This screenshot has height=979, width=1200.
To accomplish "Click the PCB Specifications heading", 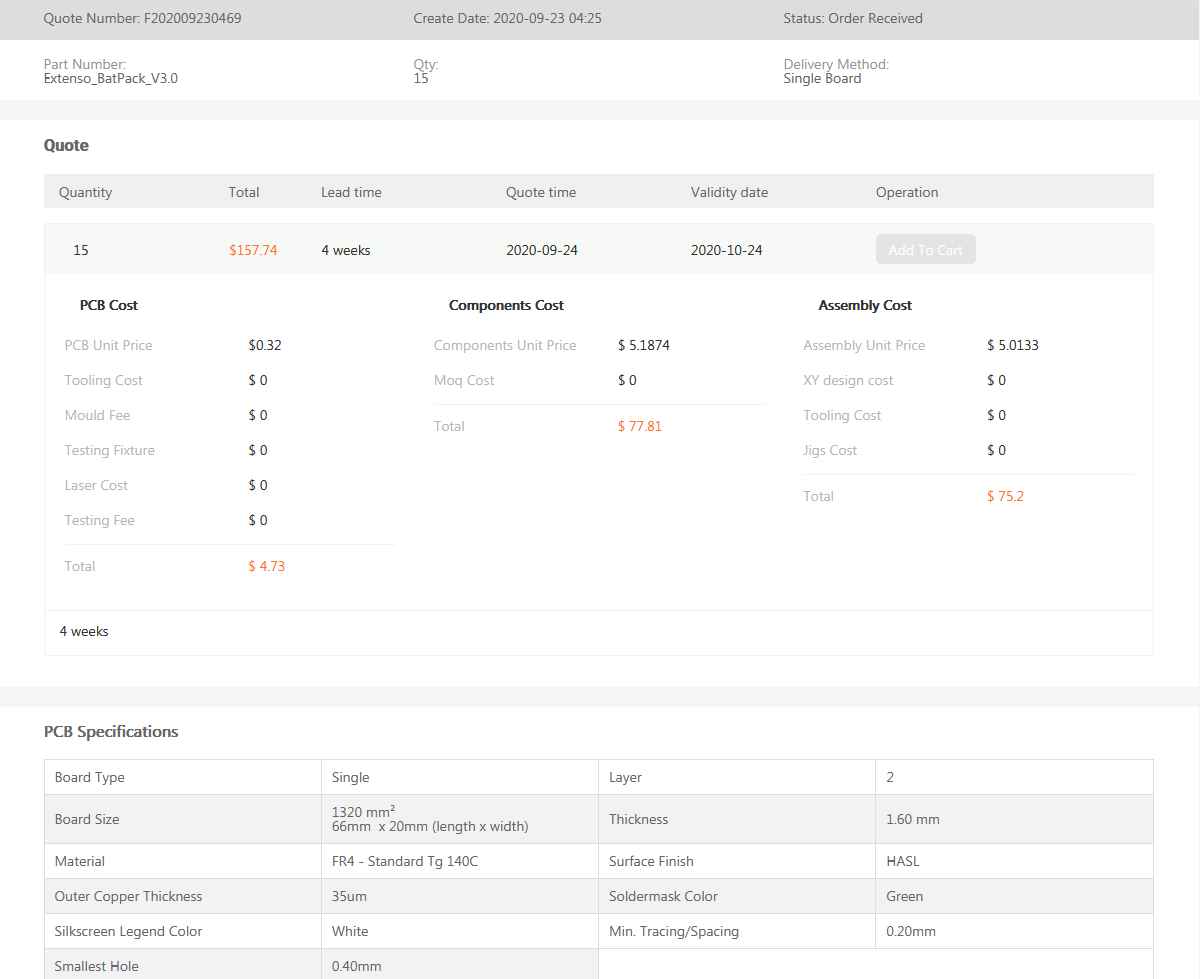I will point(111,731).
